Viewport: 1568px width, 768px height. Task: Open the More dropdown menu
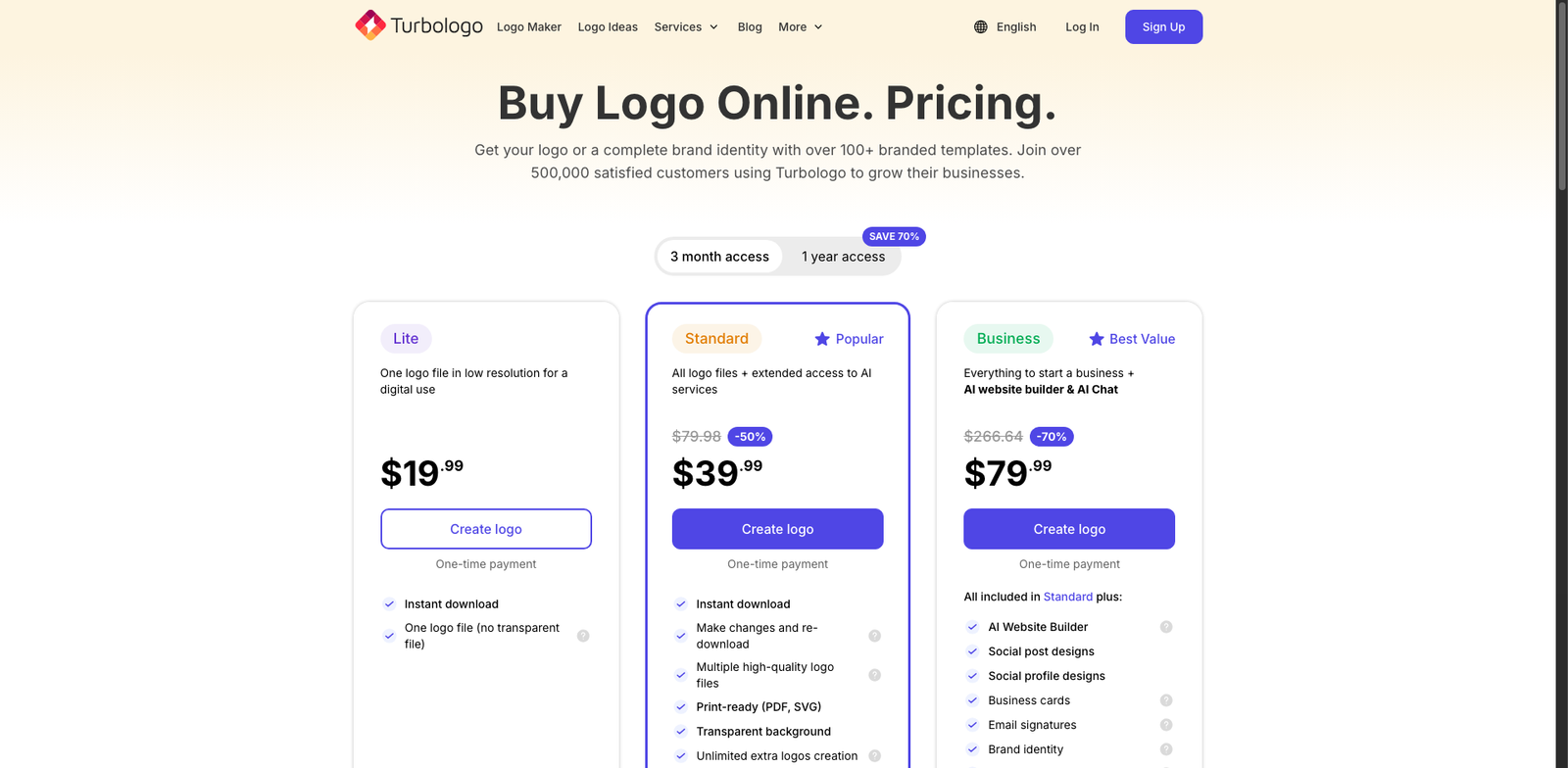[x=800, y=26]
